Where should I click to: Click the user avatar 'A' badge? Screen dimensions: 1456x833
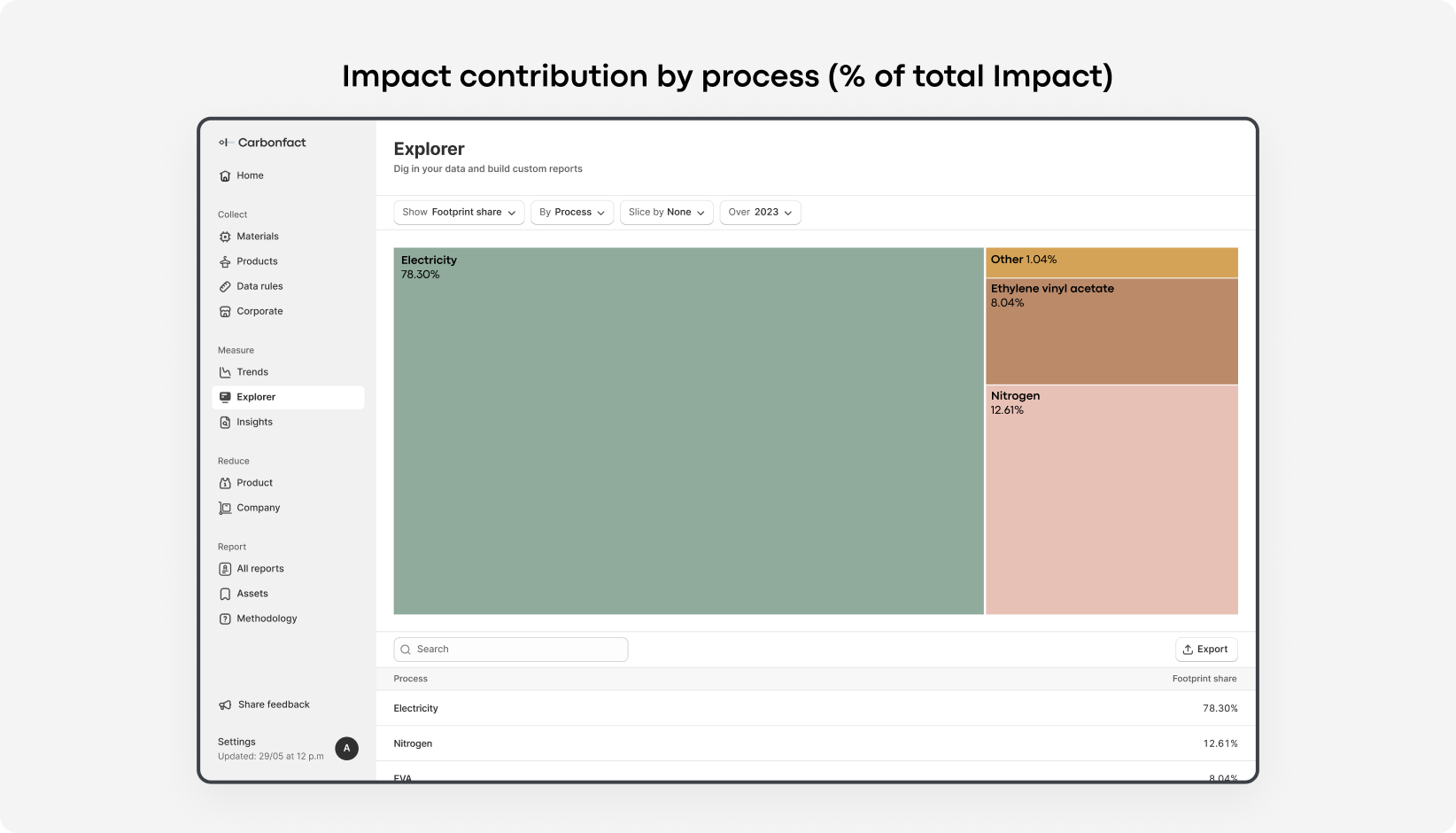(x=347, y=748)
